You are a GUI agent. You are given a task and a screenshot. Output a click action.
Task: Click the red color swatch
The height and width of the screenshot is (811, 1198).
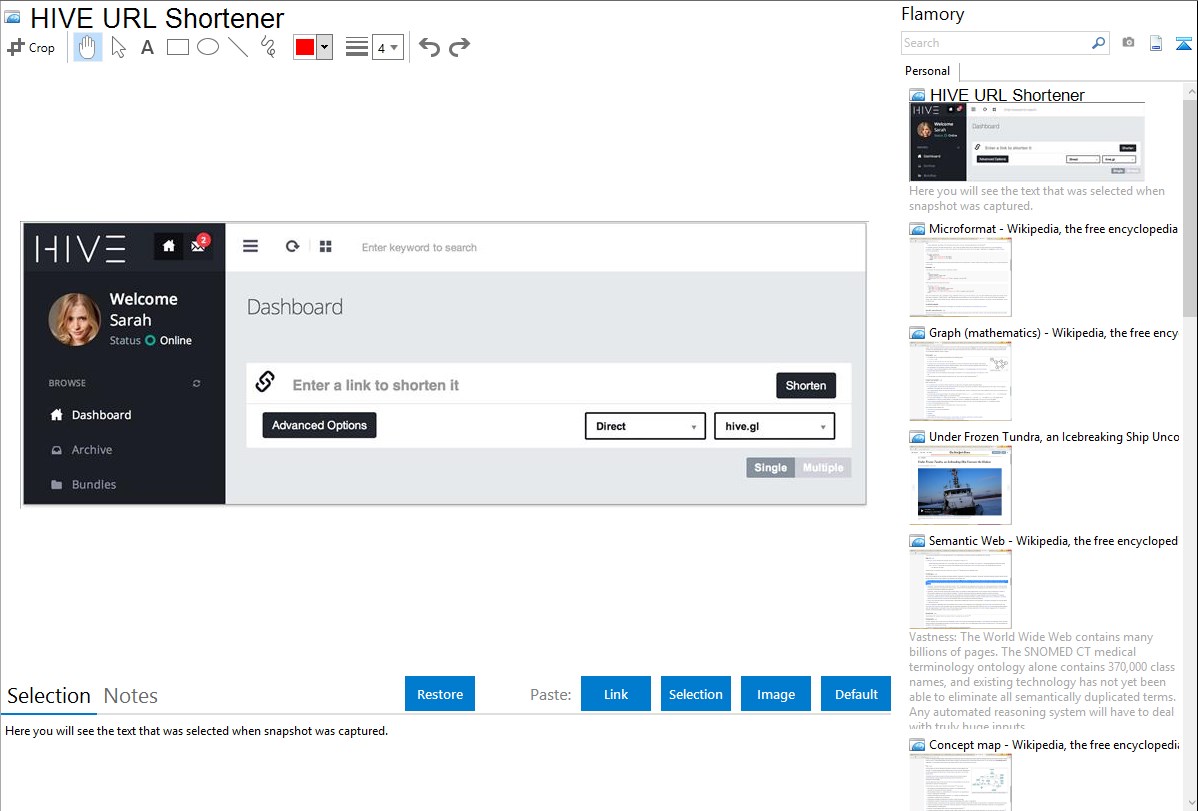click(305, 47)
